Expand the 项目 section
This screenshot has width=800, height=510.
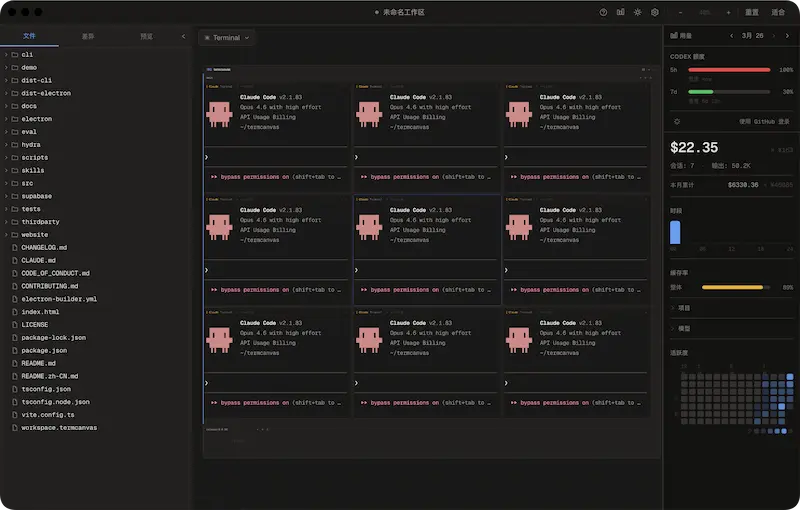[x=684, y=308]
